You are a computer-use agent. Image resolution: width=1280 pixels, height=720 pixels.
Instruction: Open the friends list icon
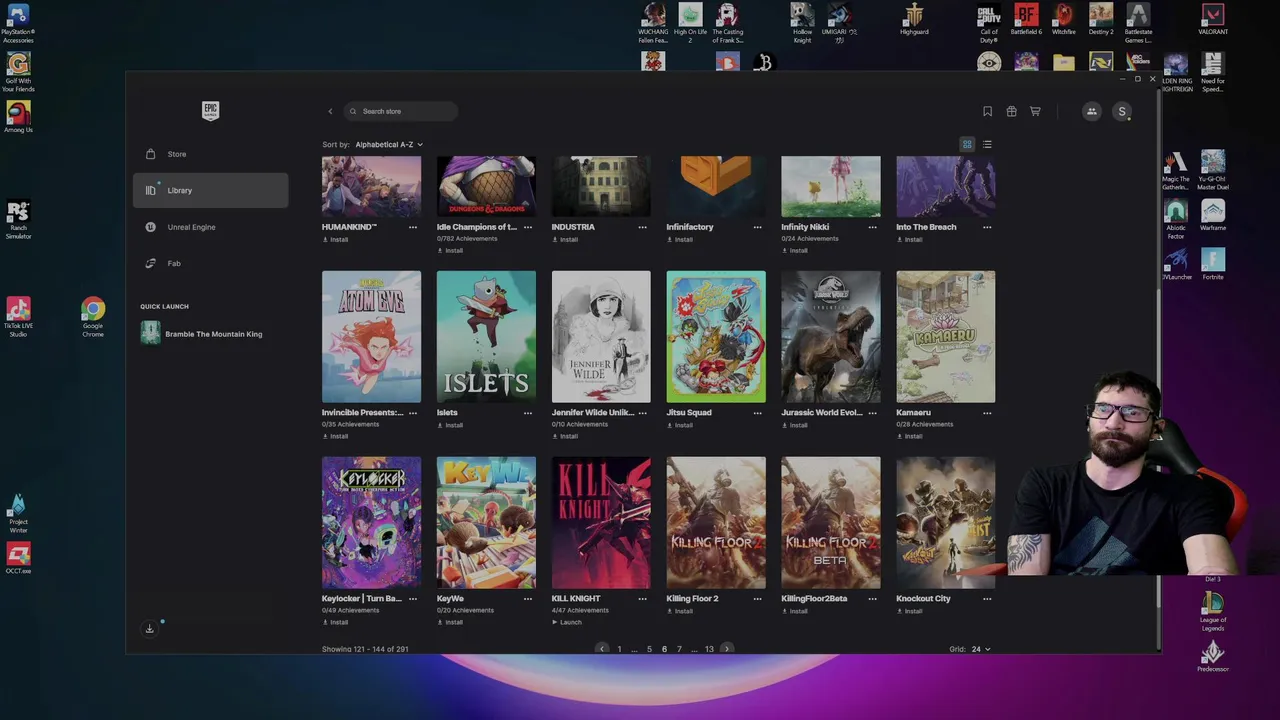tap(1092, 111)
